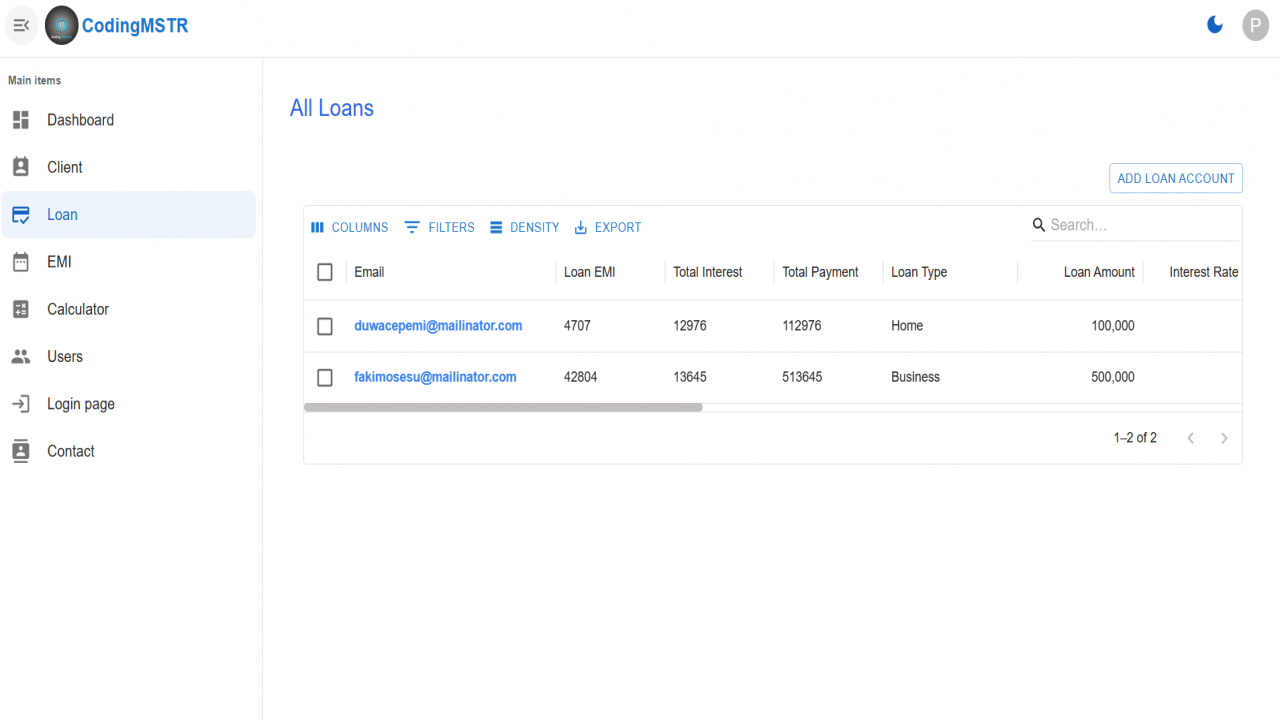
Task: Check the row for fakimosesu@mailinator.com
Action: click(325, 377)
